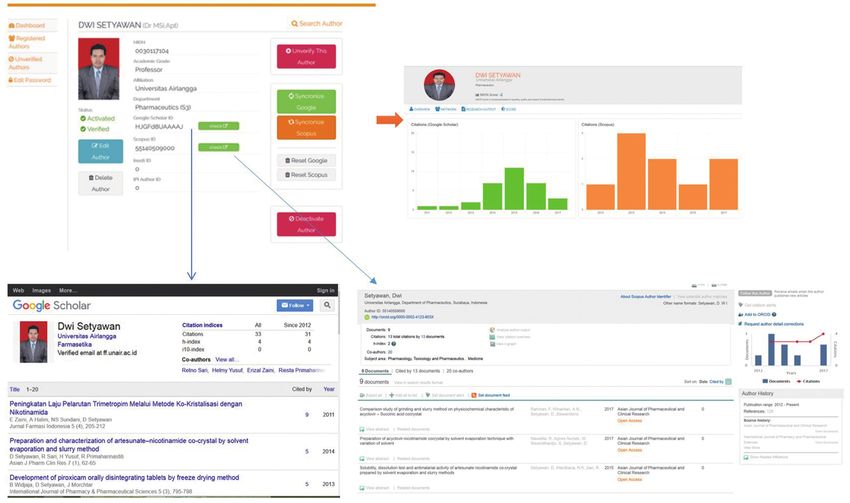The height and width of the screenshot is (503, 850).
Task: Click check button beside Google Scholar ID
Action: [218, 126]
